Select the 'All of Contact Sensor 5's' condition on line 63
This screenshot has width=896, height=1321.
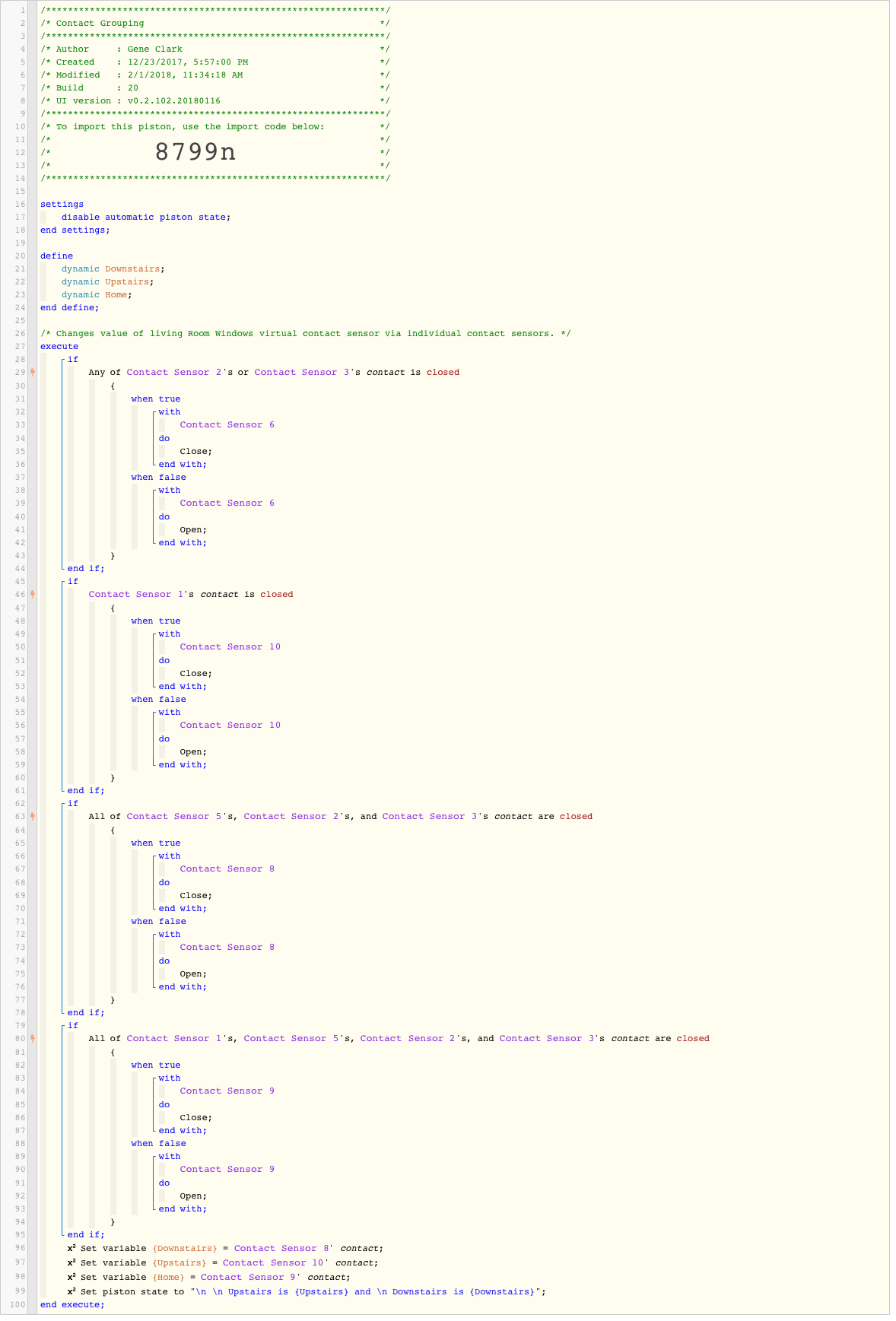[x=341, y=817]
